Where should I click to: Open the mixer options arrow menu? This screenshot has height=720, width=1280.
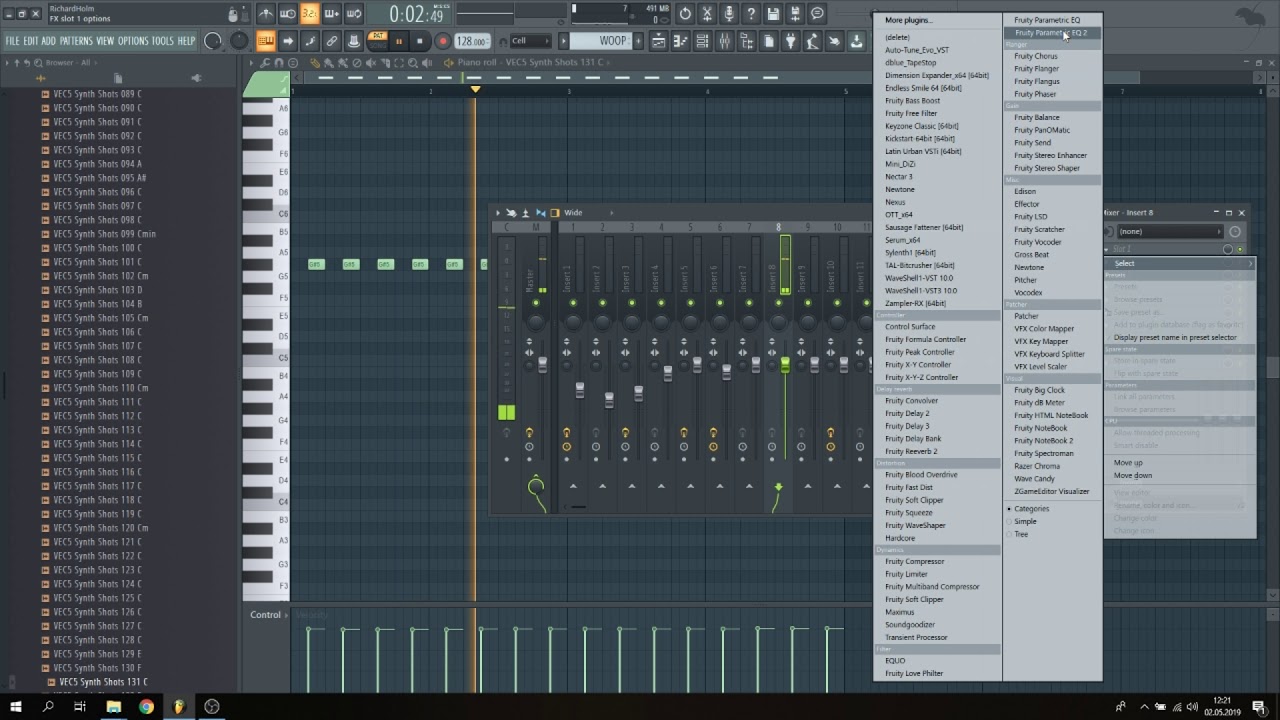click(497, 213)
